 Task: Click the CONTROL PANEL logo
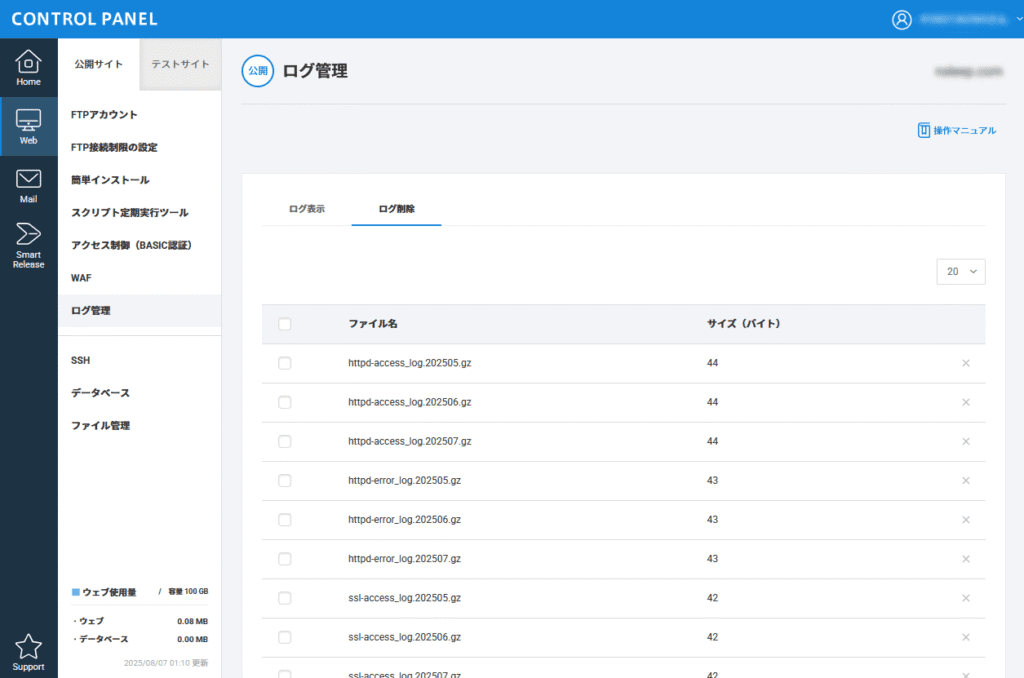coord(85,19)
